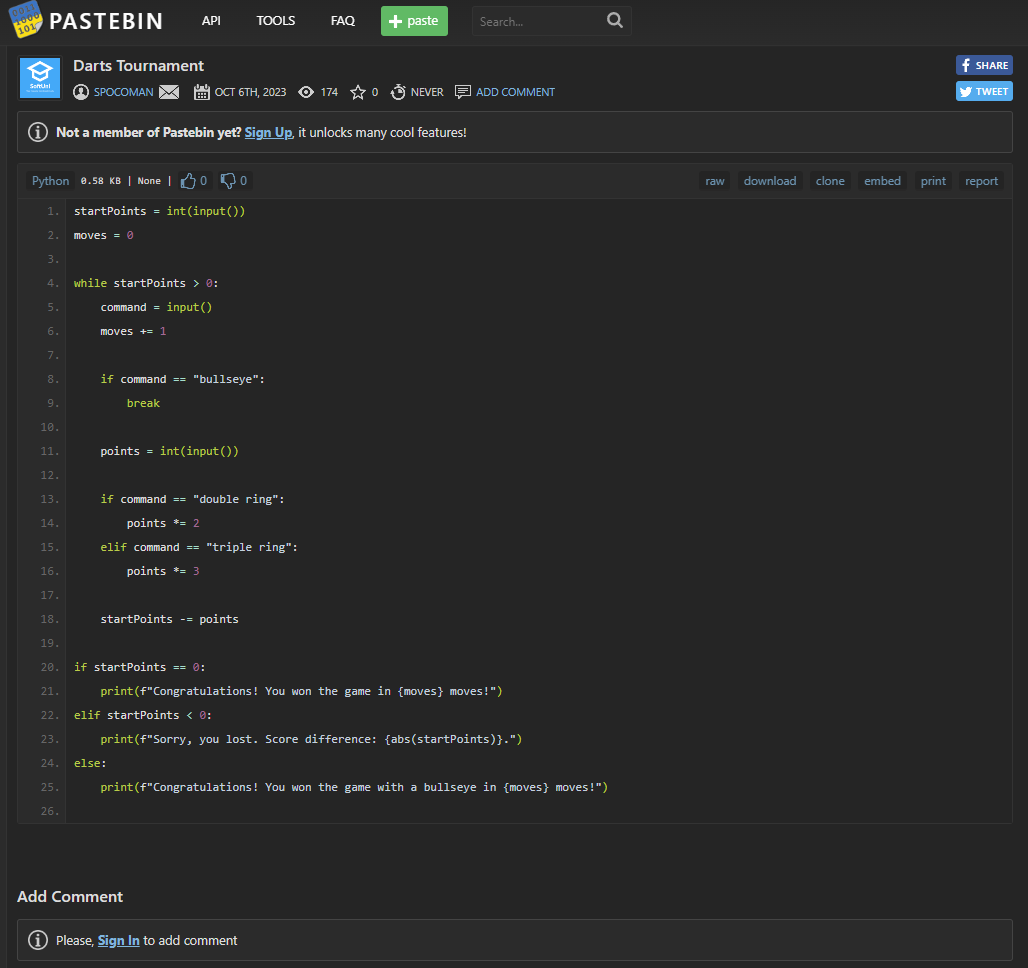View the raw paste text
The width and height of the screenshot is (1028, 968).
click(x=715, y=181)
